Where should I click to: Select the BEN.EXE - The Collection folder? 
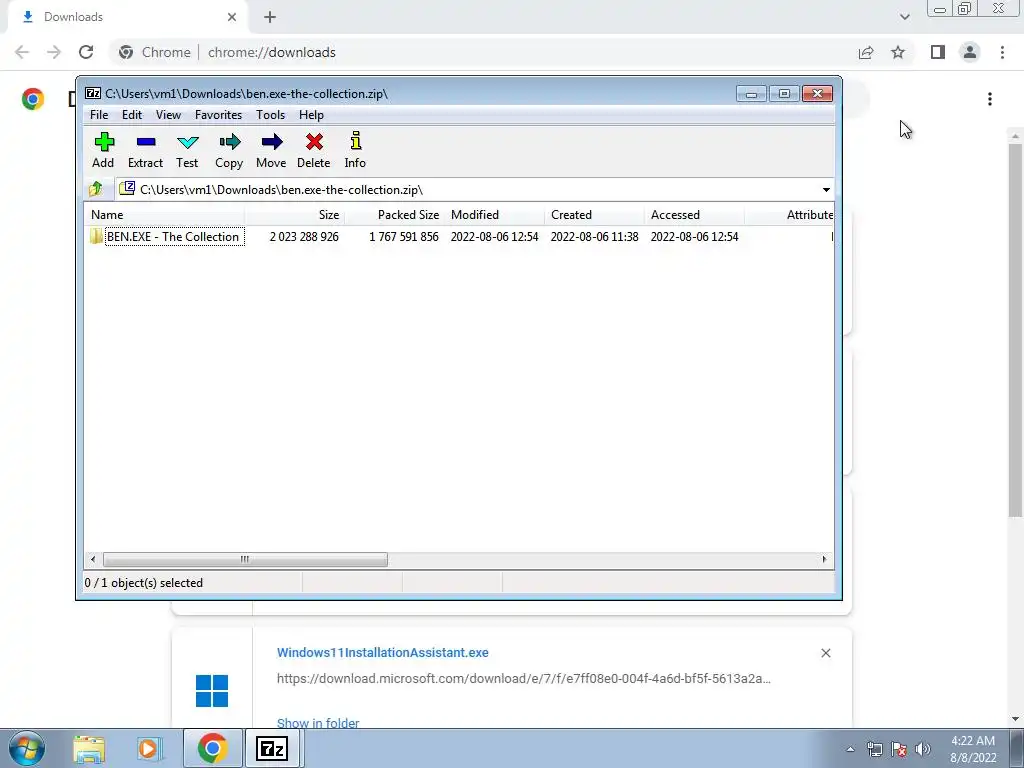(x=173, y=236)
